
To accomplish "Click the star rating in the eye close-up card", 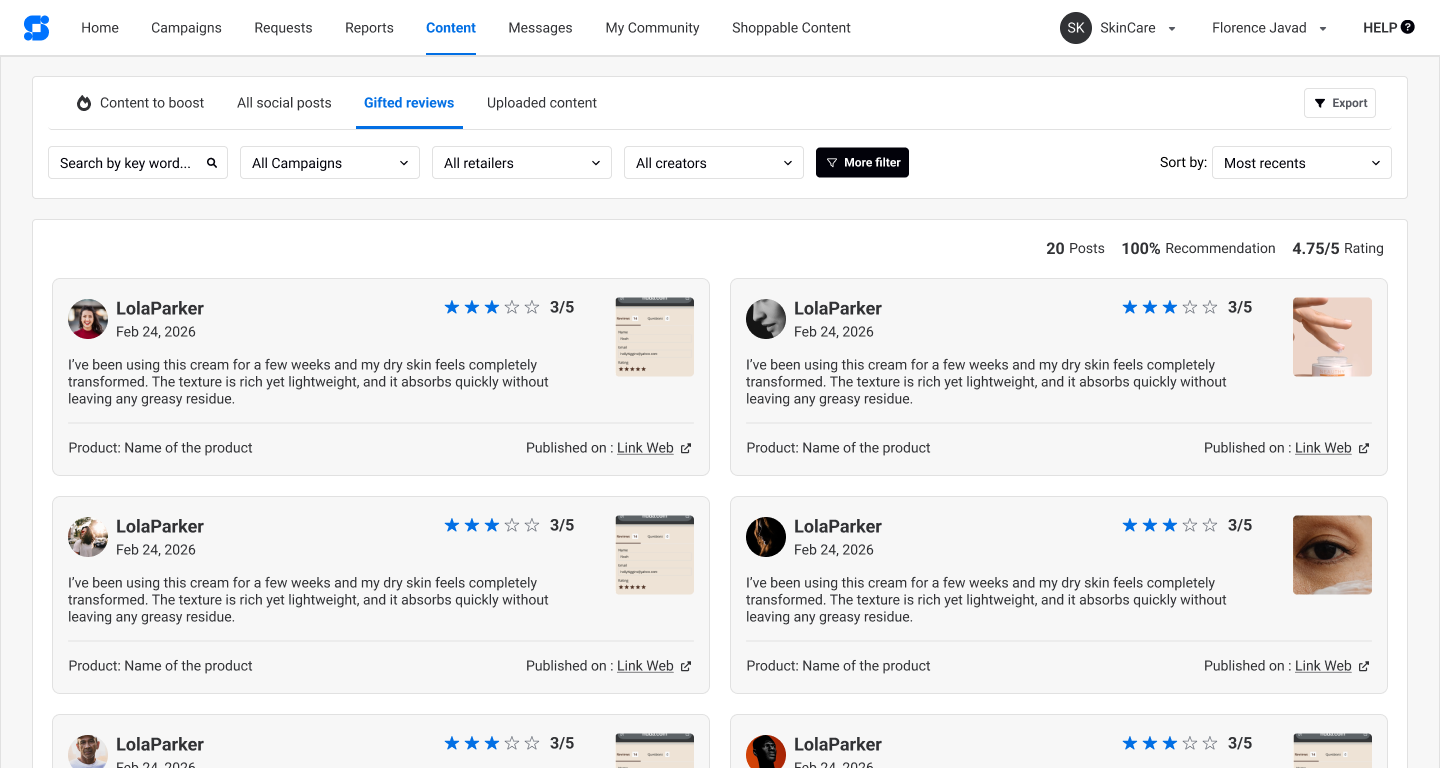I will pyautogui.click(x=1170, y=525).
